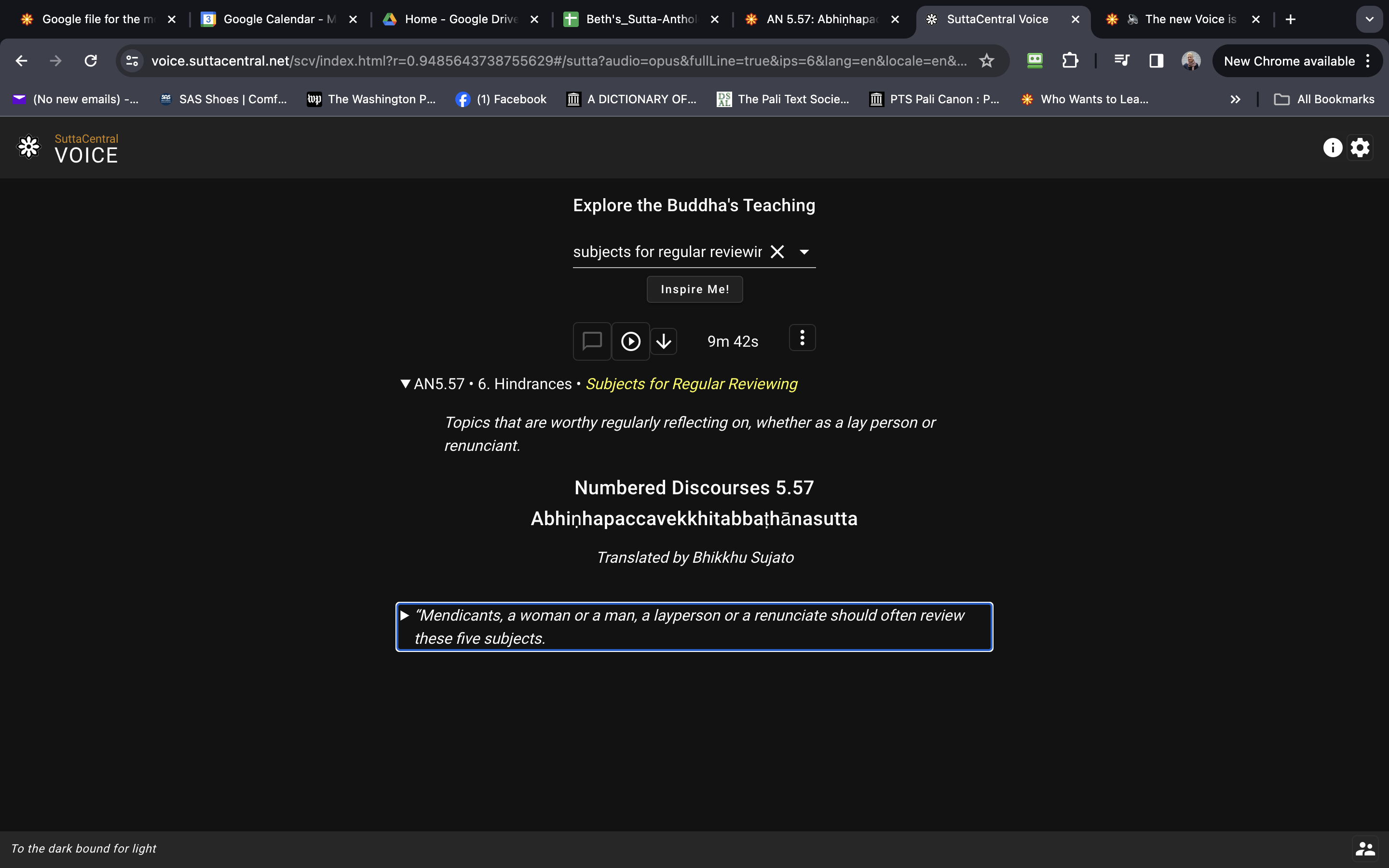Switch to the Home - Google Drive tab
This screenshot has height=868, width=1389.
460,19
